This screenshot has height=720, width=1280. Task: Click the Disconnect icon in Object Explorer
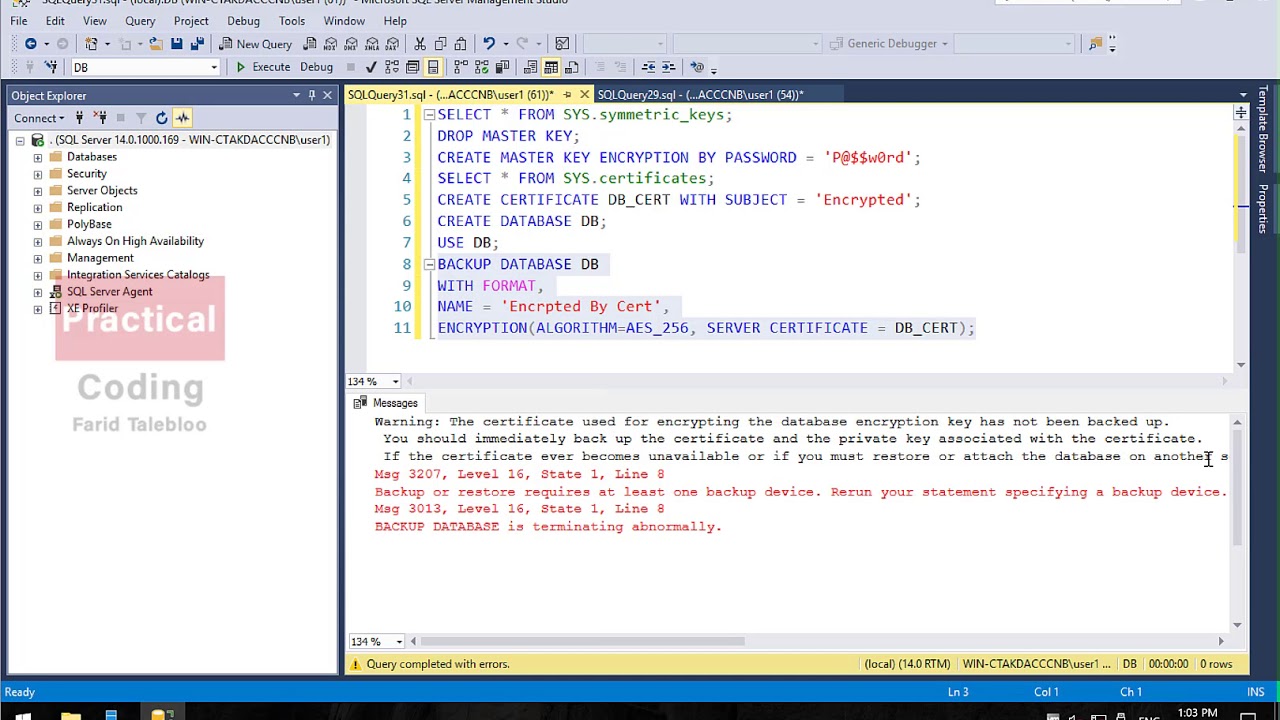tap(98, 118)
